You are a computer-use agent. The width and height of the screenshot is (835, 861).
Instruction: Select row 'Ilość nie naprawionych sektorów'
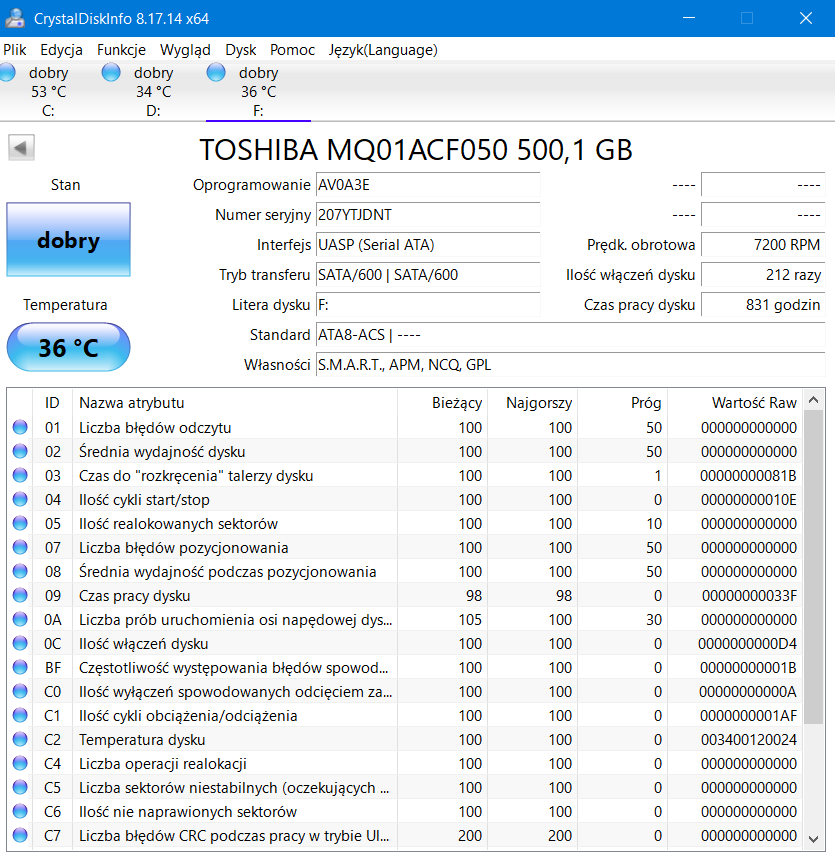pyautogui.click(x=405, y=811)
